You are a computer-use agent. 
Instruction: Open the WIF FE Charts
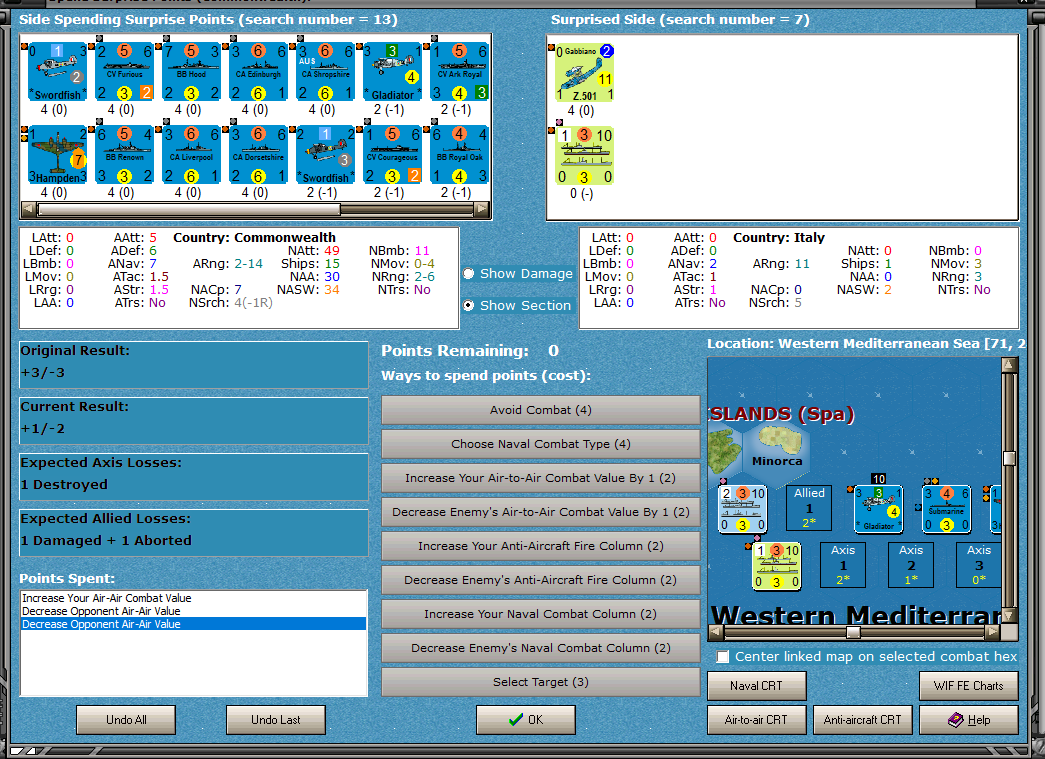[968, 686]
